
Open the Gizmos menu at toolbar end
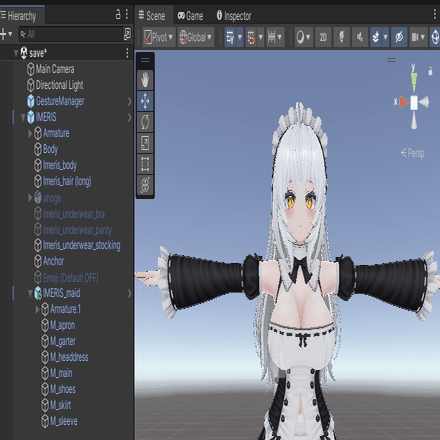coord(435,37)
